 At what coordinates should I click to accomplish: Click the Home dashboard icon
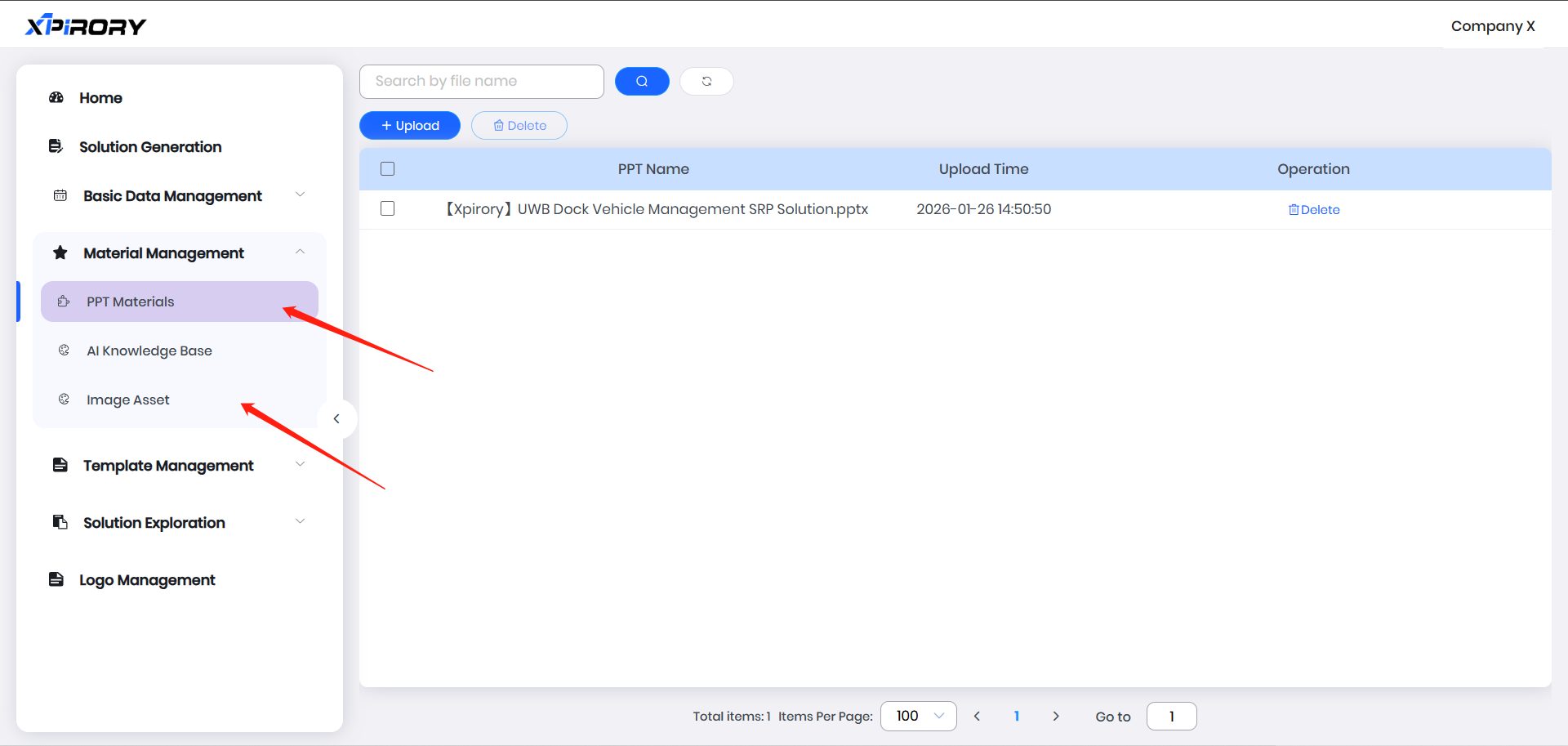coord(56,98)
